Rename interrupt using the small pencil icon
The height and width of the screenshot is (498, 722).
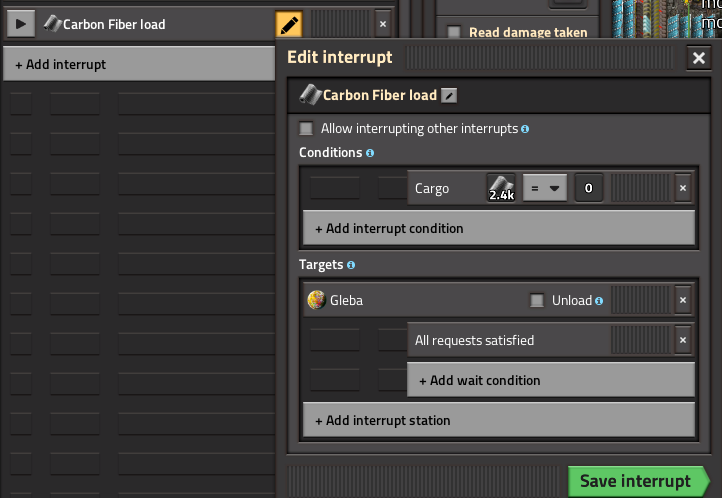pos(450,96)
